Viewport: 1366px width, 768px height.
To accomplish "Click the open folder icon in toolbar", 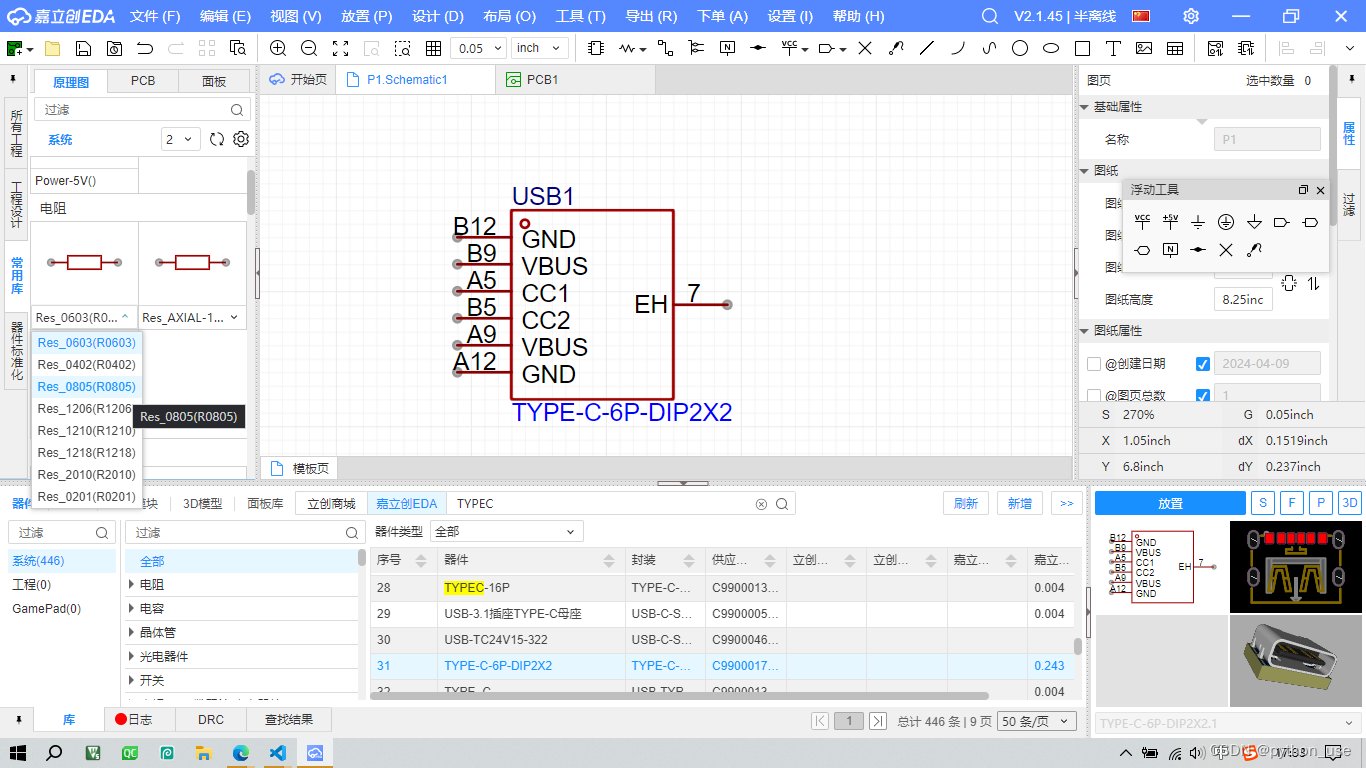I will point(52,48).
